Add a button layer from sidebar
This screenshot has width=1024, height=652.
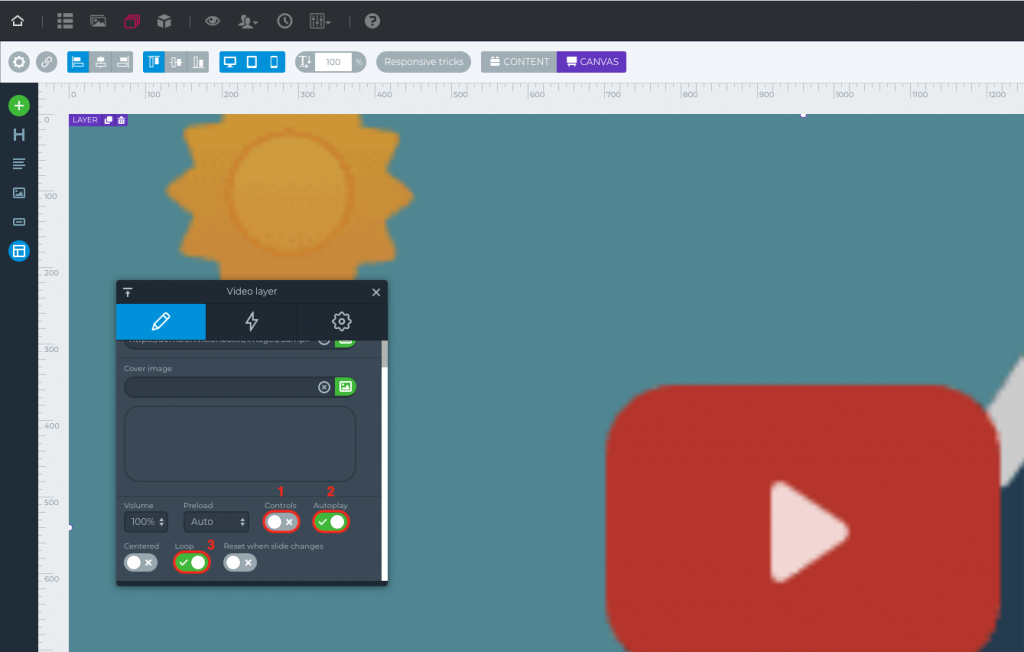click(19, 222)
